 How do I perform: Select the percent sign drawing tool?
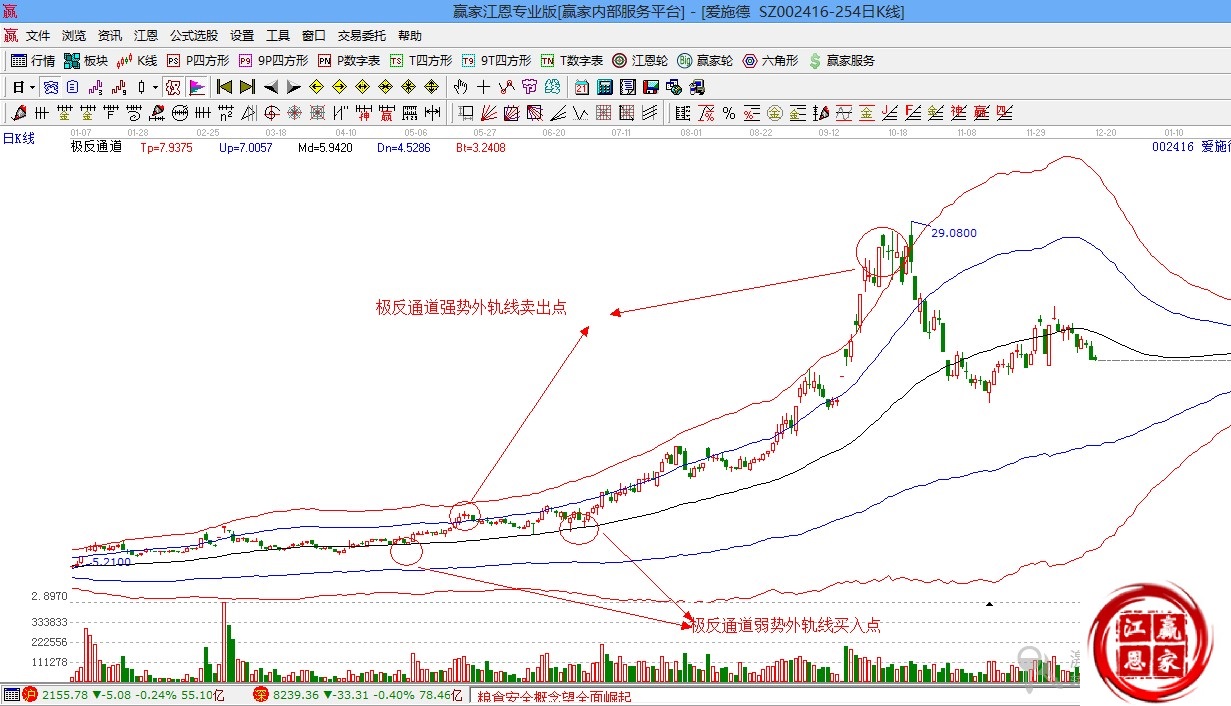click(x=729, y=112)
